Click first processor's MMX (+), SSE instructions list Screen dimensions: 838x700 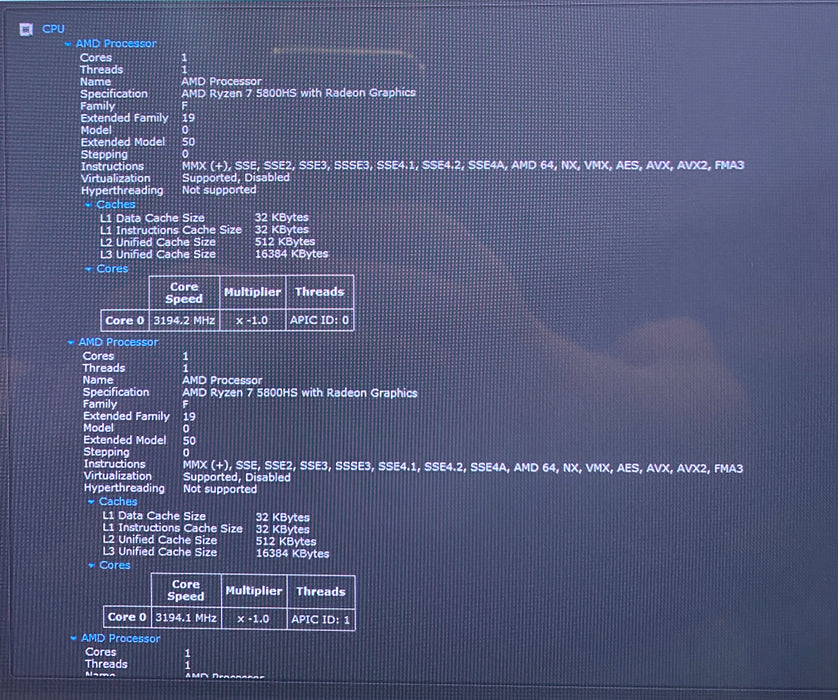[x=463, y=166]
